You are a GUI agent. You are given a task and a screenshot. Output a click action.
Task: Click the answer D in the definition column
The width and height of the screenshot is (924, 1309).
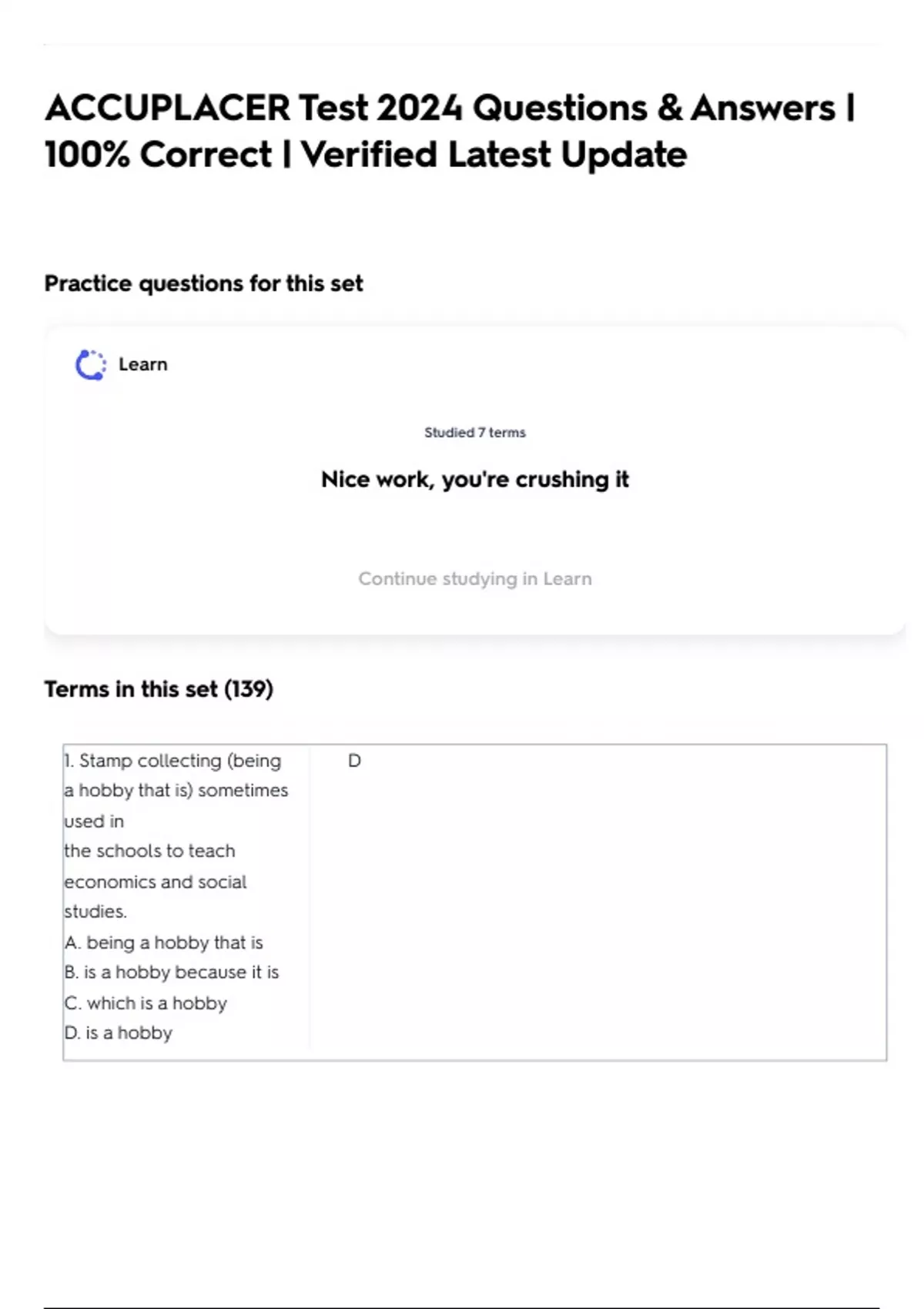coord(354,762)
